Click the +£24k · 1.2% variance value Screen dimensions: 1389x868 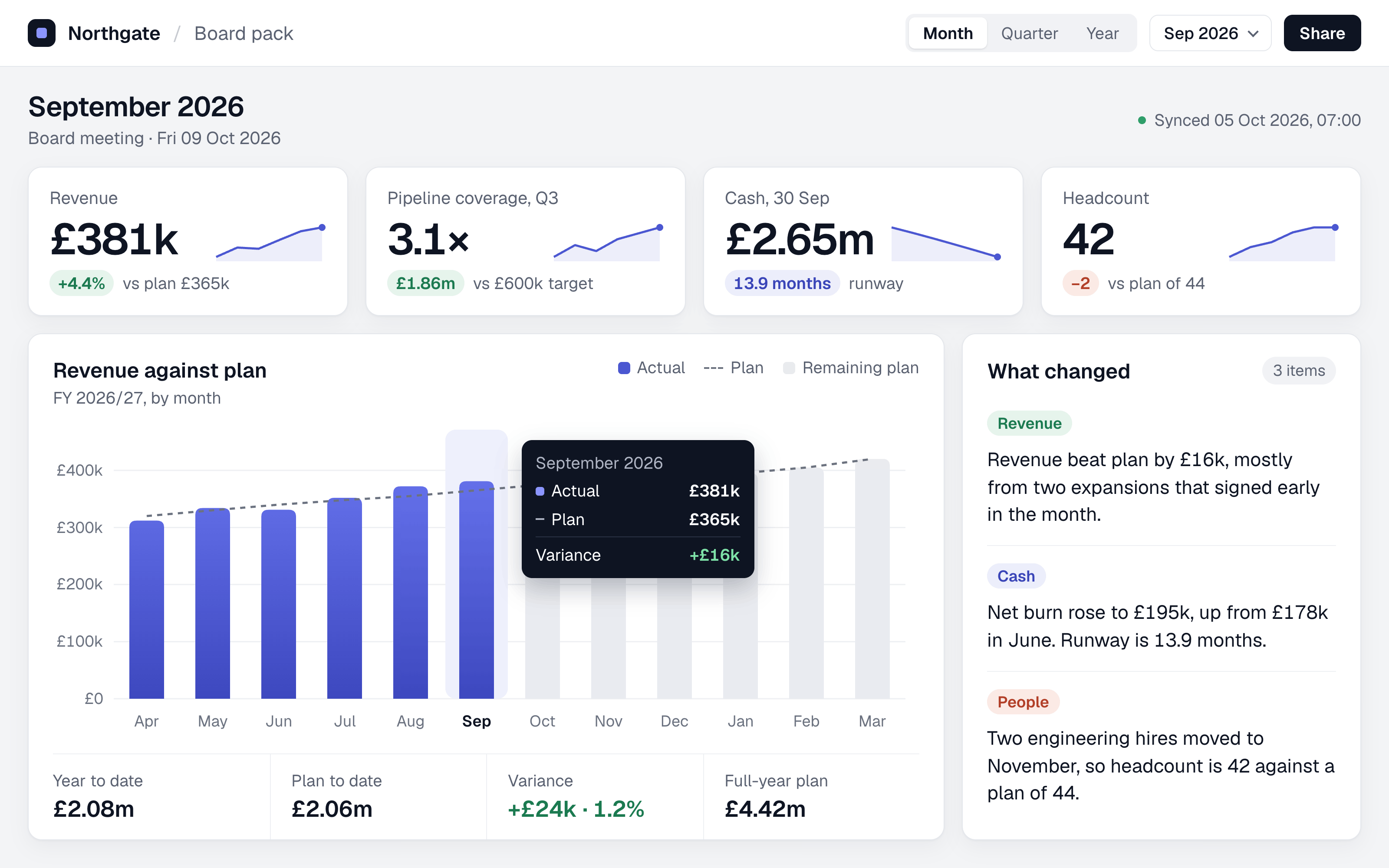[x=576, y=809]
